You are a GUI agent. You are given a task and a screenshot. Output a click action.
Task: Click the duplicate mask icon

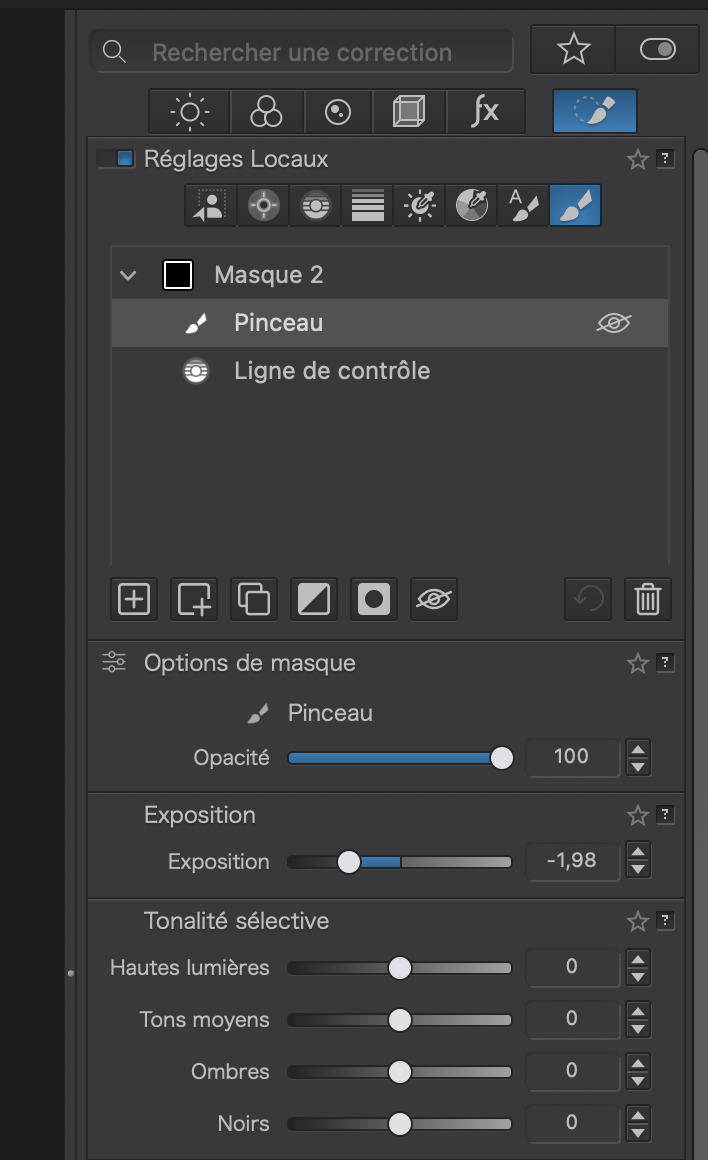pos(254,599)
